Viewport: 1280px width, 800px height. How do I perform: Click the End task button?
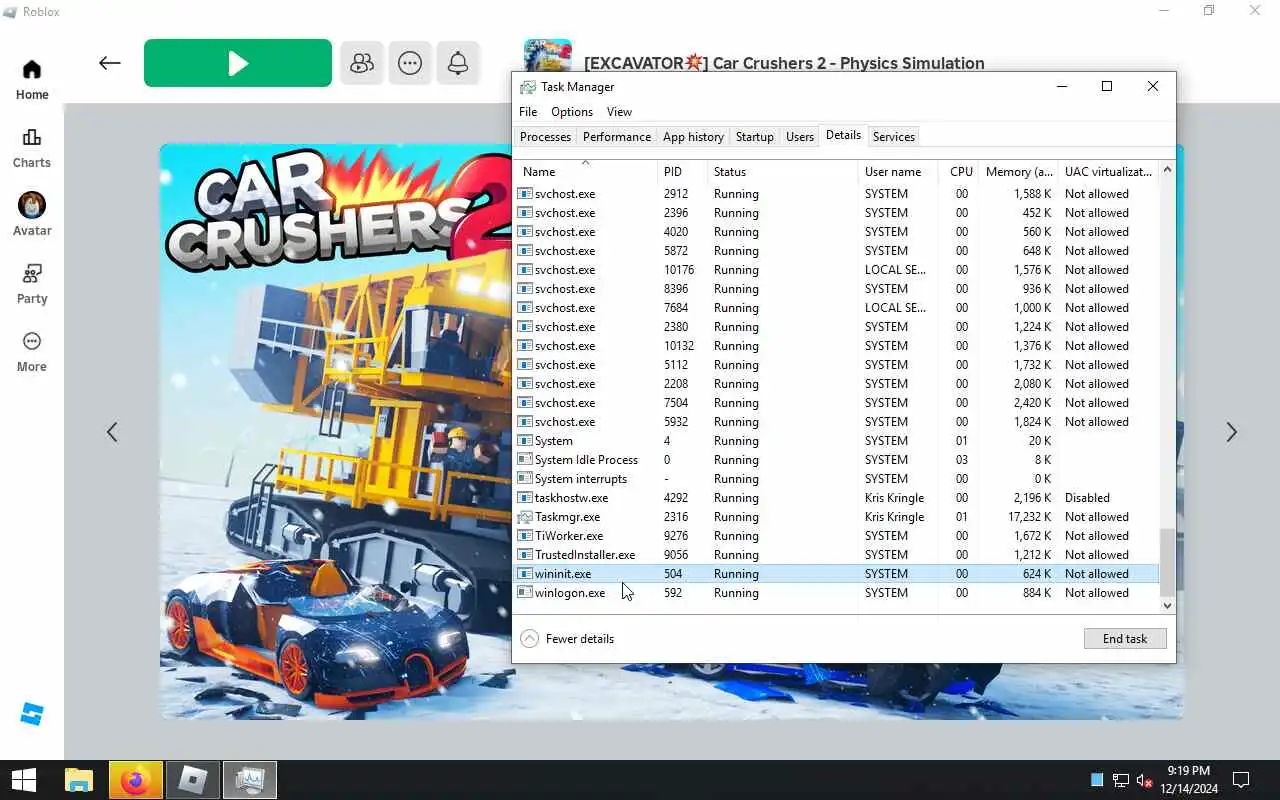pyautogui.click(x=1125, y=639)
